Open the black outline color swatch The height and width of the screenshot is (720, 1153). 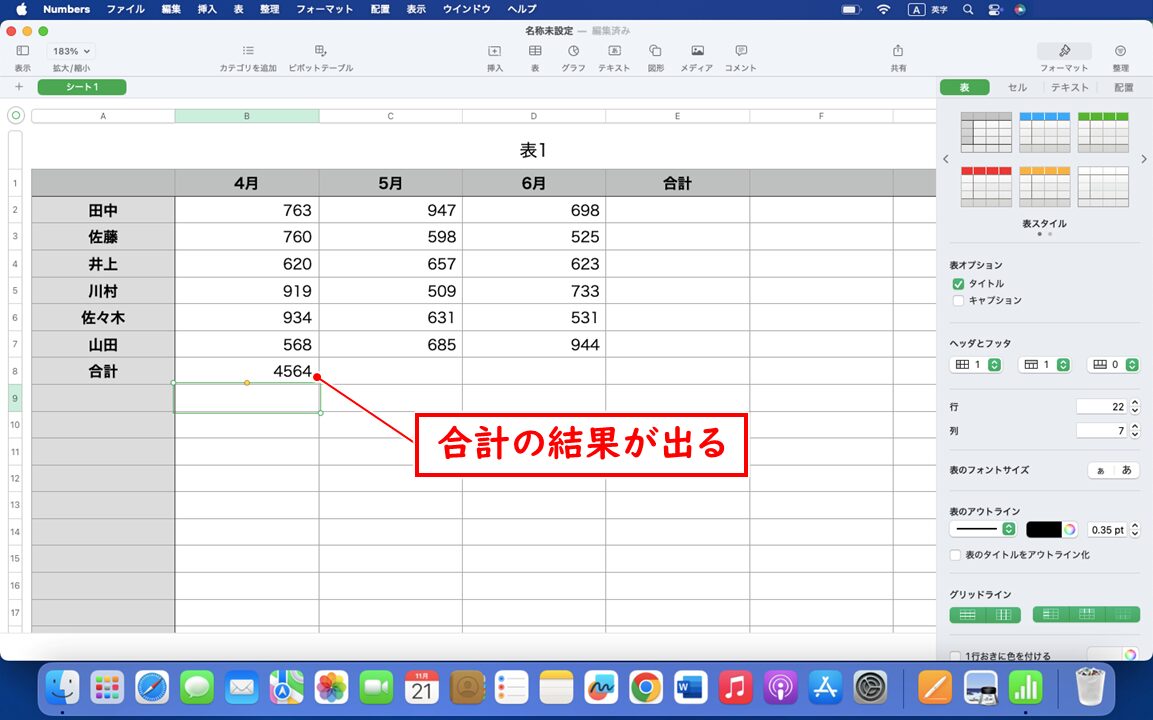(x=1047, y=529)
